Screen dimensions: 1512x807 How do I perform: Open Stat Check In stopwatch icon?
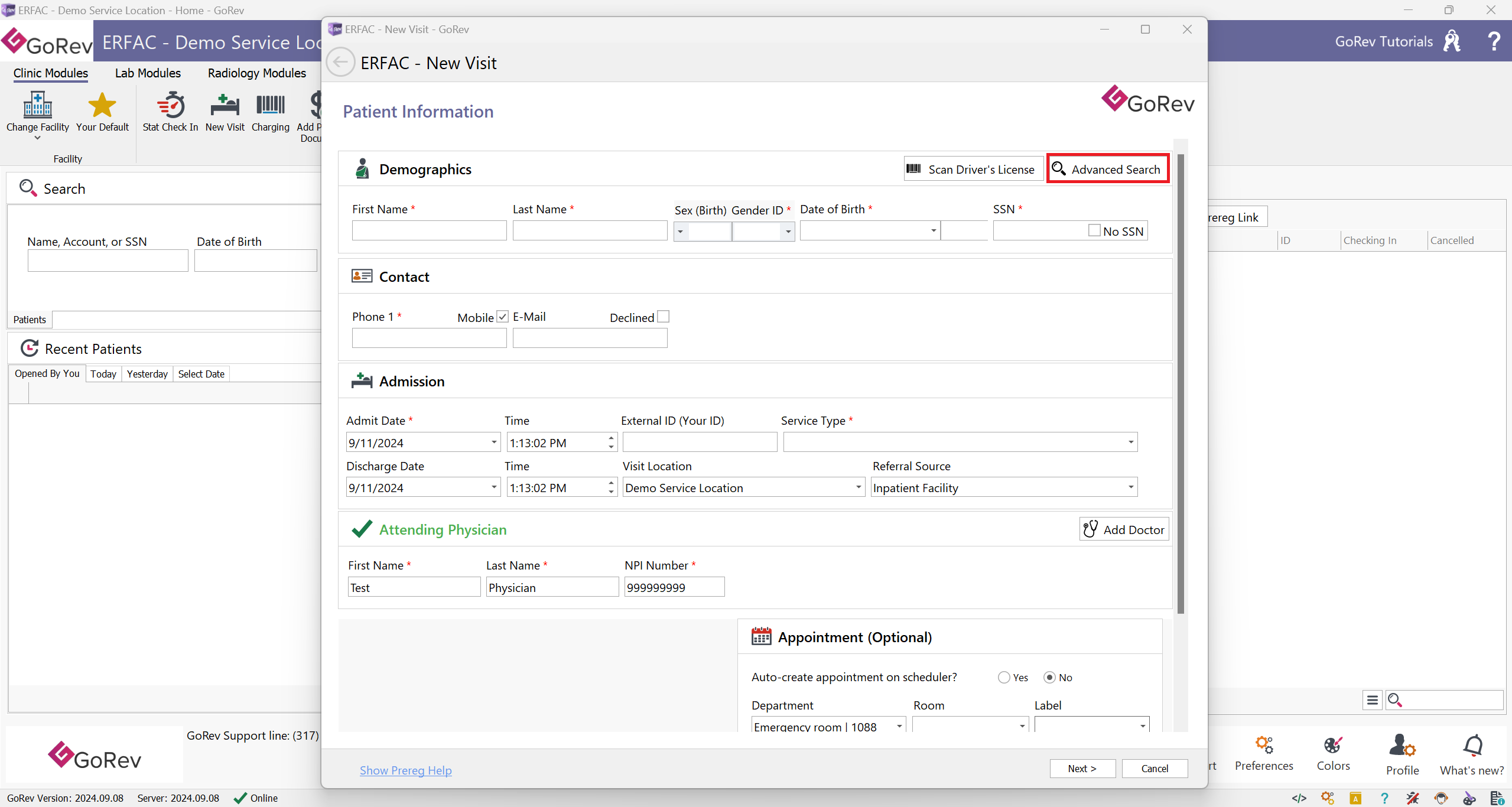coord(170,105)
